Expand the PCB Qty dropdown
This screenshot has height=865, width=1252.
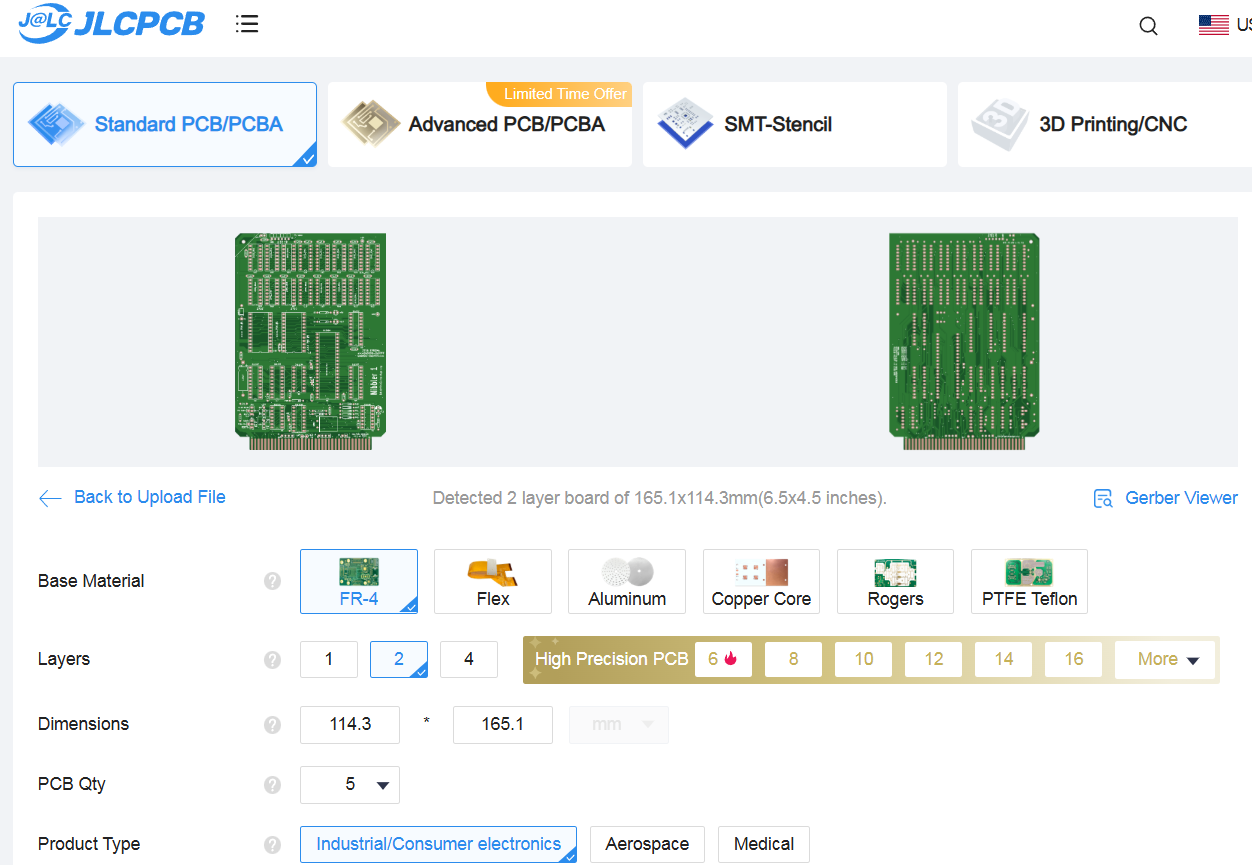[350, 785]
